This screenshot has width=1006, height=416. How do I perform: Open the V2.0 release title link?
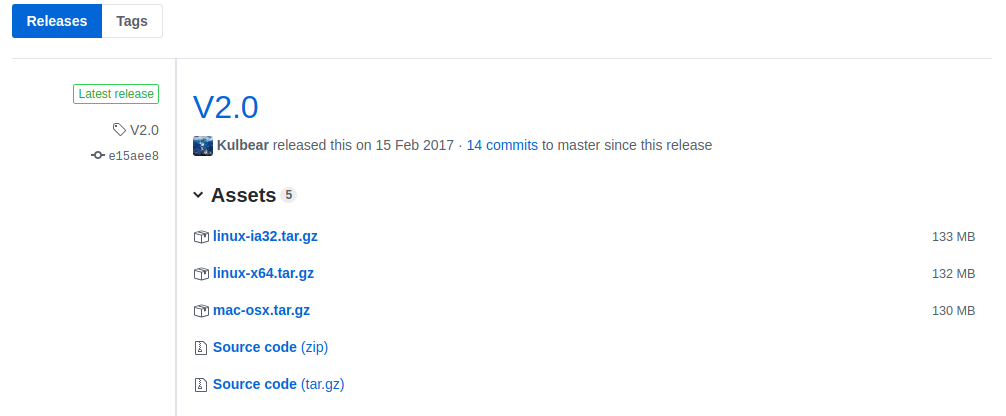point(226,107)
